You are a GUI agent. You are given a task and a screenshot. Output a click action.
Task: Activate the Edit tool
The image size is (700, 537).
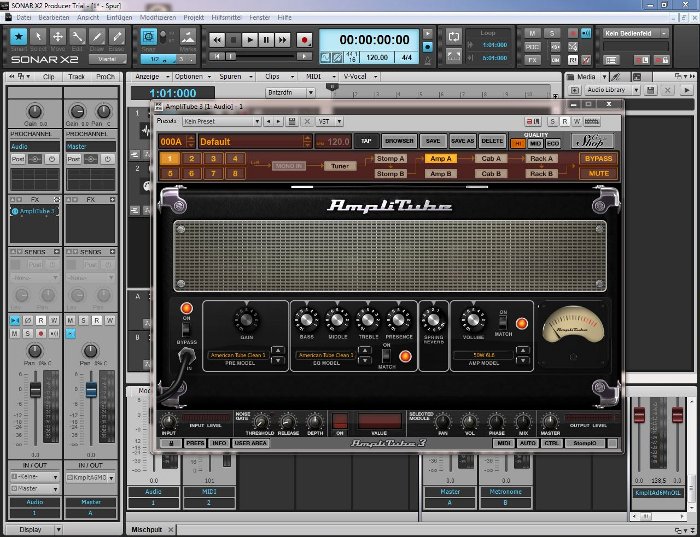(77, 37)
